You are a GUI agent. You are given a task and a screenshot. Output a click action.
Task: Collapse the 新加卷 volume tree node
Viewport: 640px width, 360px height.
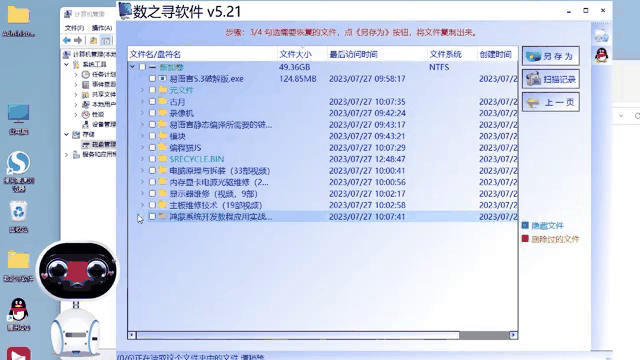pos(132,67)
